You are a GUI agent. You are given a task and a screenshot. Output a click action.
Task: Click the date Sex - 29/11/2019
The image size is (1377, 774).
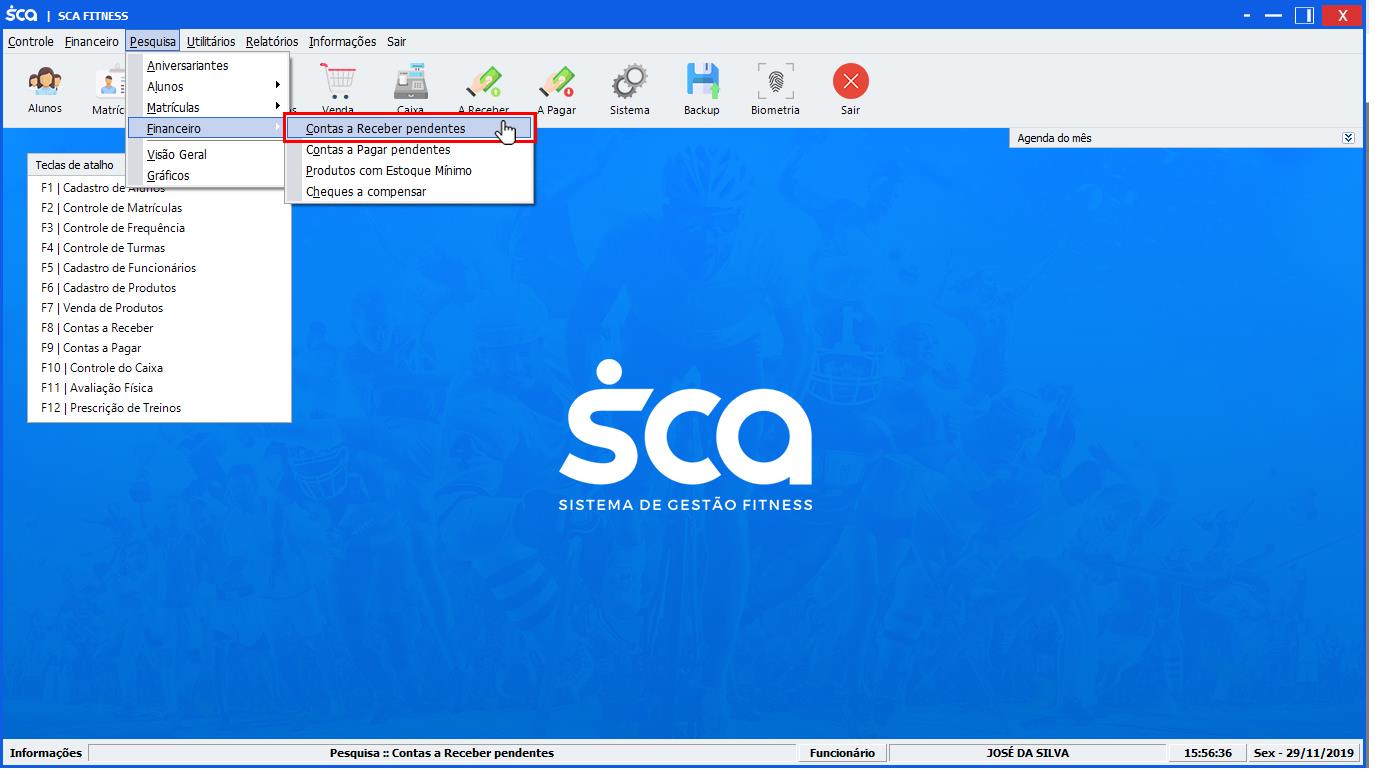point(1304,753)
